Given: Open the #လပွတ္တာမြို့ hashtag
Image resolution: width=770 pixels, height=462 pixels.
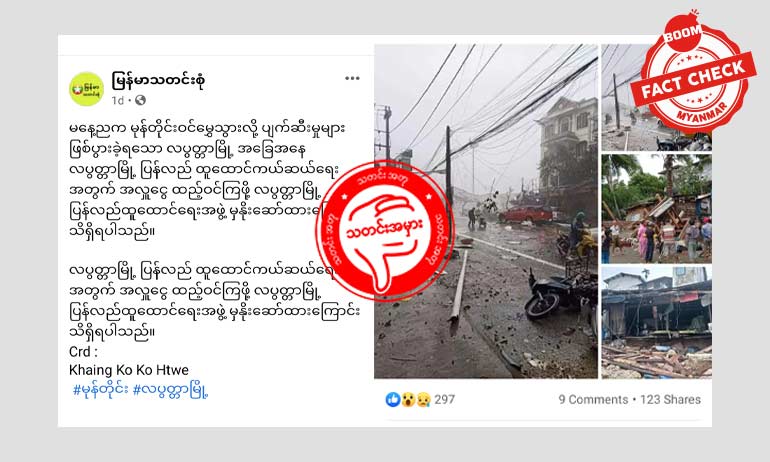Looking at the screenshot, I should pos(171,391).
